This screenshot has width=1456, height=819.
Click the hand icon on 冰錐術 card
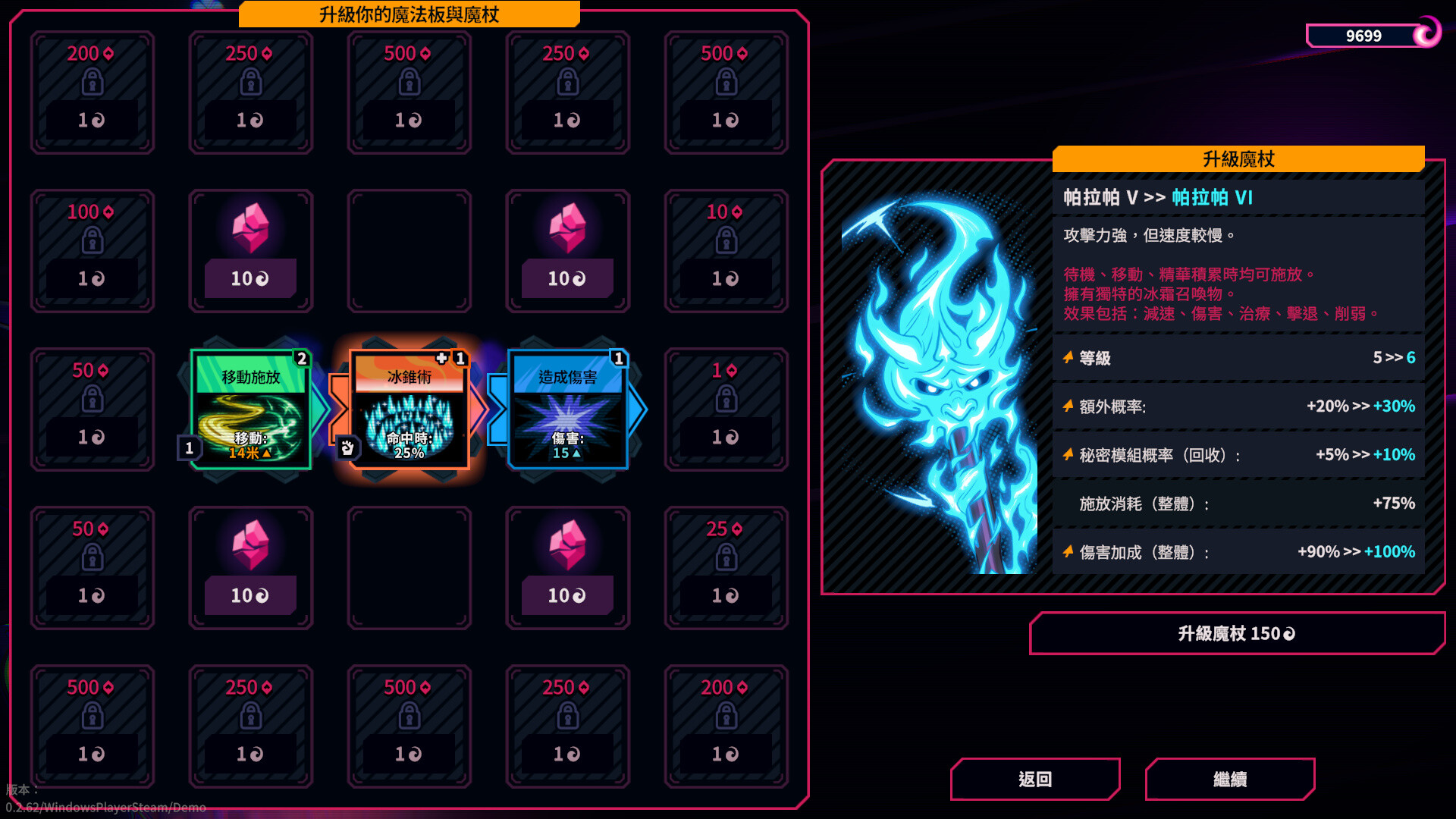point(347,447)
